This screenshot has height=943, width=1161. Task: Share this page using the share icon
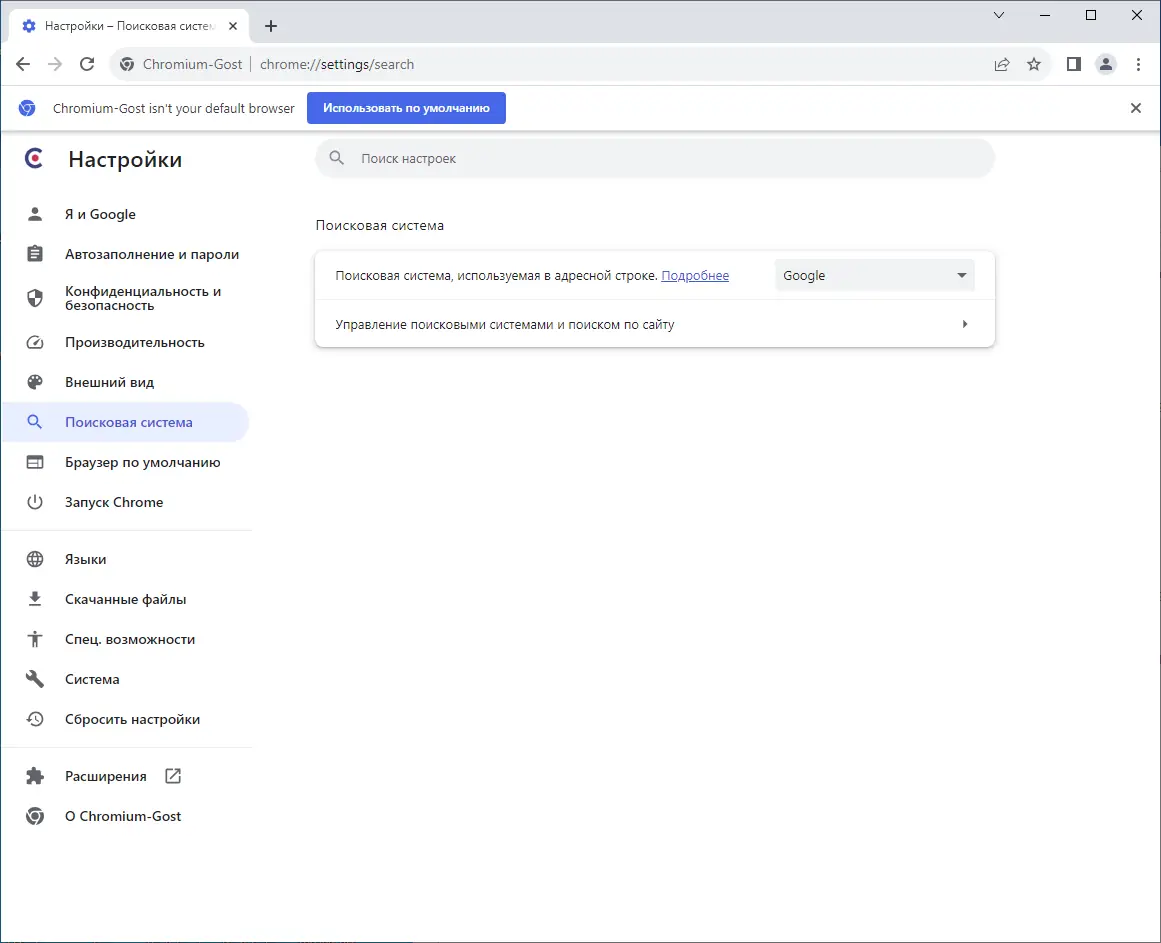point(1002,64)
